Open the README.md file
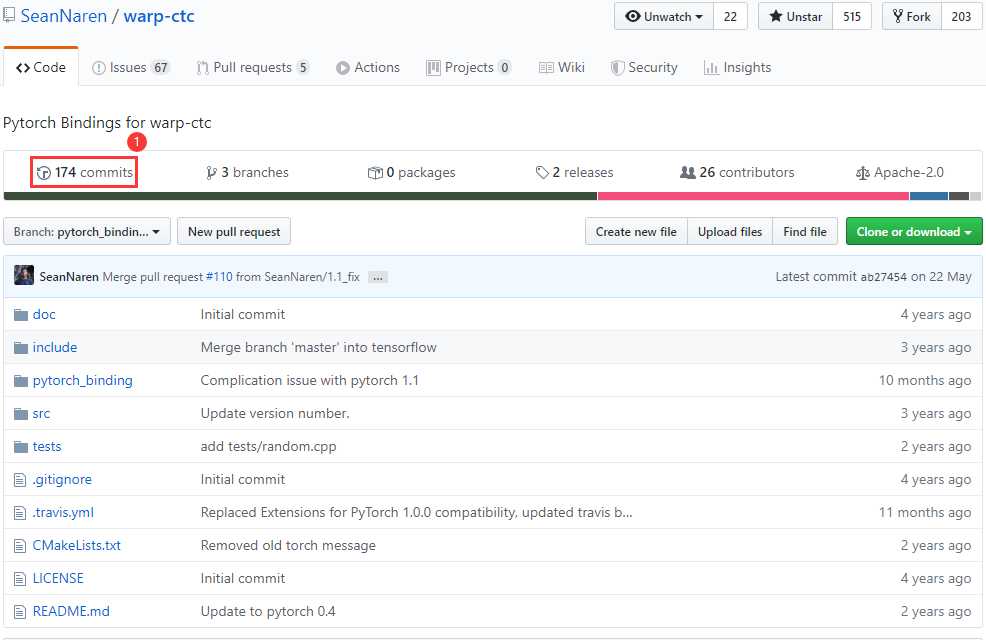 71,611
